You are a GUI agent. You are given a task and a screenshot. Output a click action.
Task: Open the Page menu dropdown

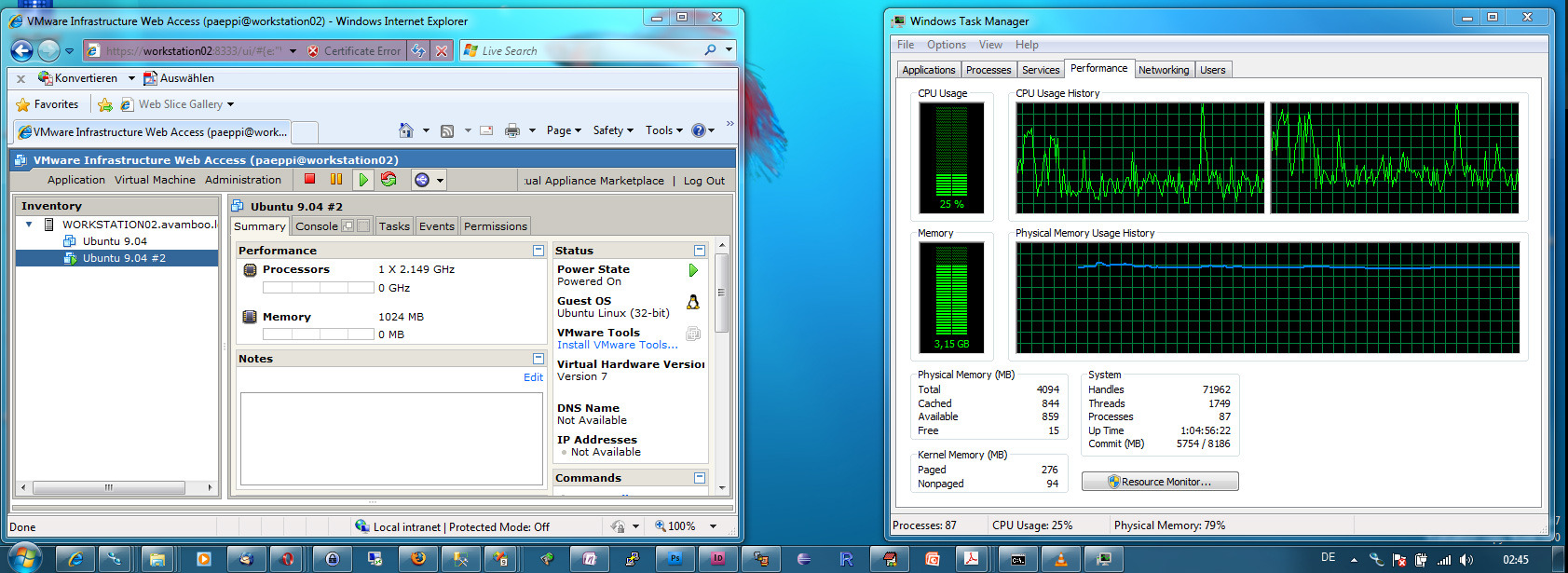point(564,130)
